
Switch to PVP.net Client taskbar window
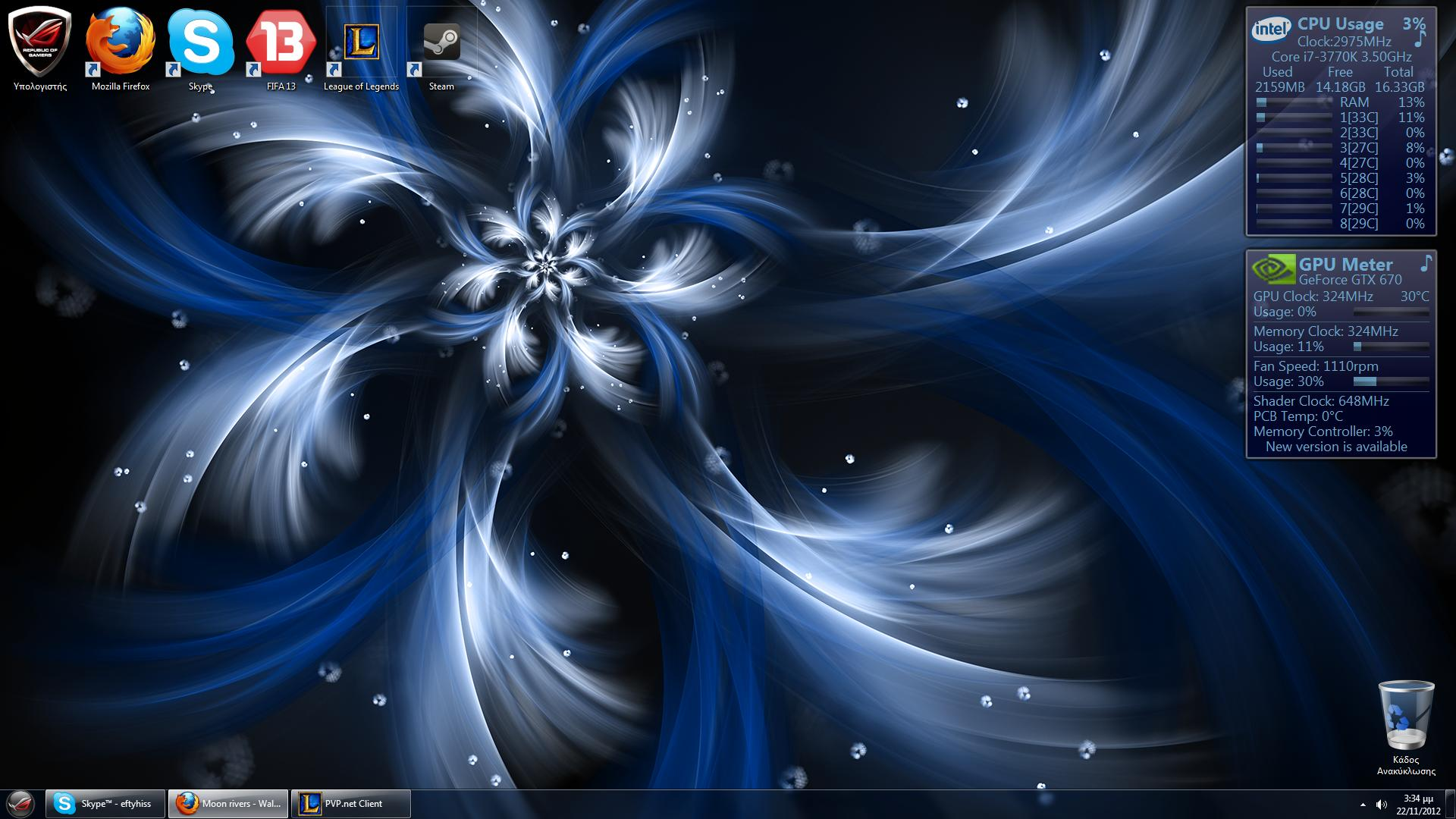pyautogui.click(x=350, y=804)
